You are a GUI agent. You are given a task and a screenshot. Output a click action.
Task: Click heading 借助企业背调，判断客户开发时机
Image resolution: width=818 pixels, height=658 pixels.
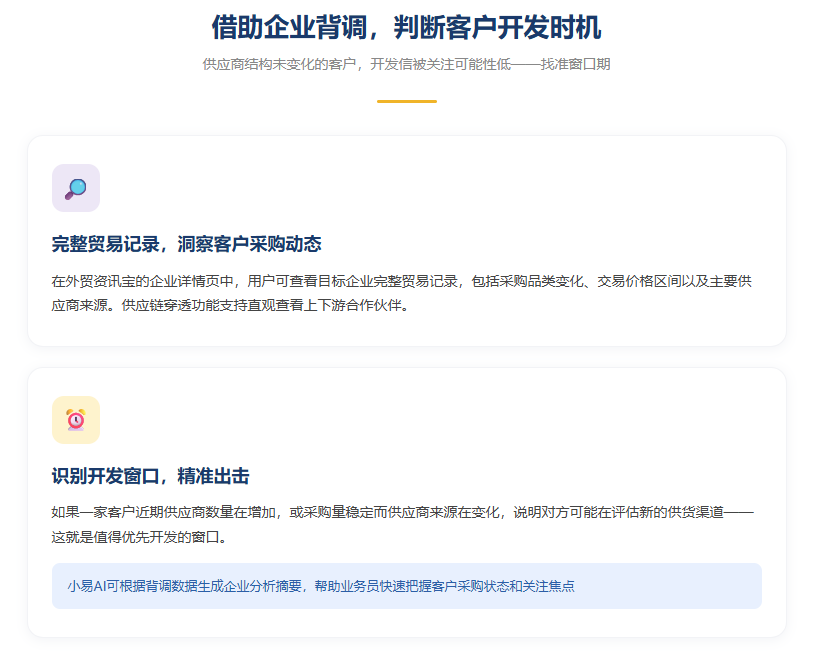tap(406, 27)
